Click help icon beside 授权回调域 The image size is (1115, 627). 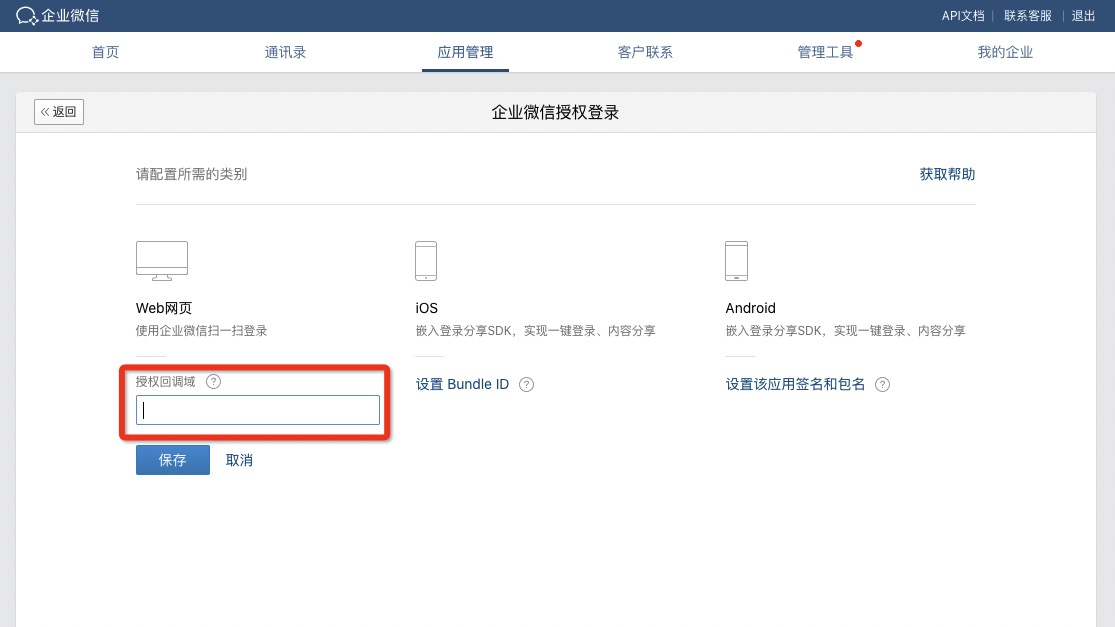pyautogui.click(x=213, y=382)
